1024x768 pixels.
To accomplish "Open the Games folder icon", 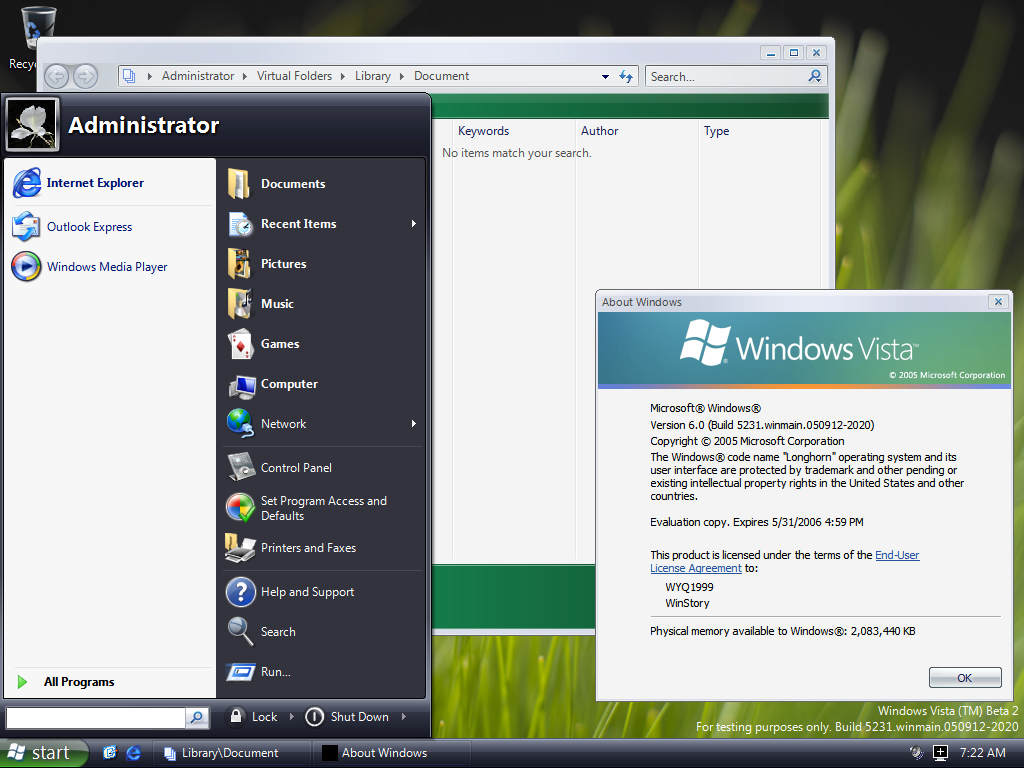I will (x=240, y=344).
